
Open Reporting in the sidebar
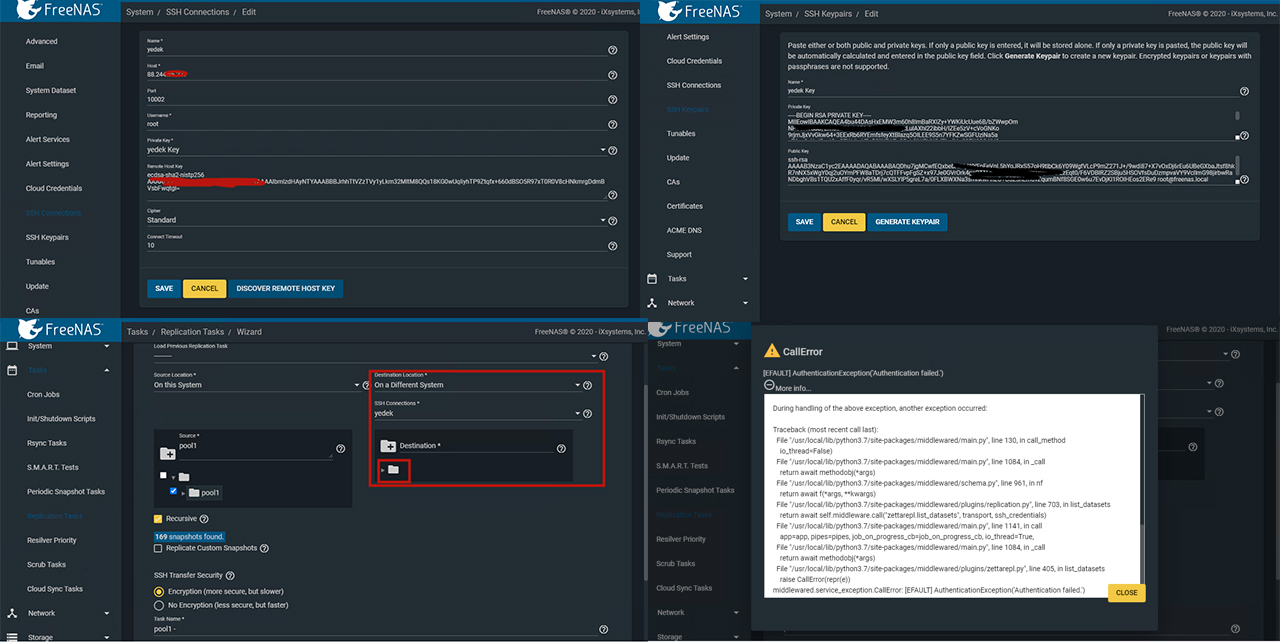pyautogui.click(x=42, y=115)
